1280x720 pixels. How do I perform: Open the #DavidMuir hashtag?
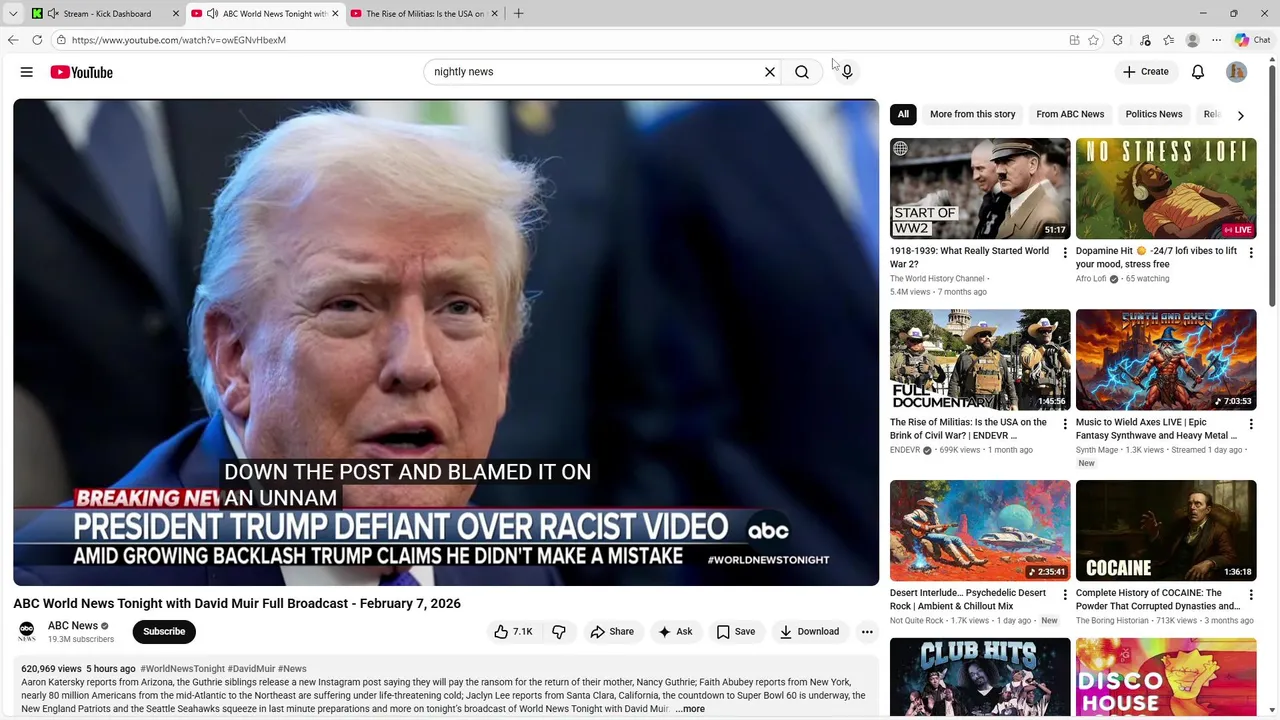251,669
